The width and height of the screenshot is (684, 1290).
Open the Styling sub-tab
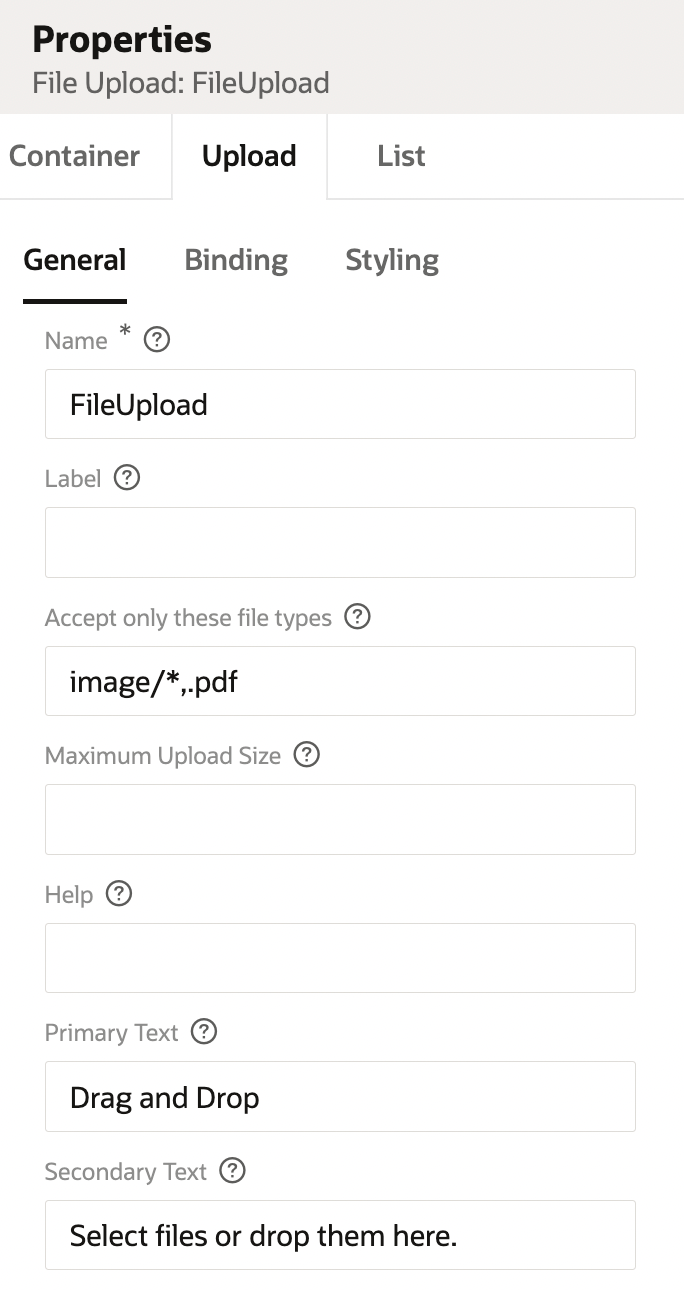click(x=392, y=259)
